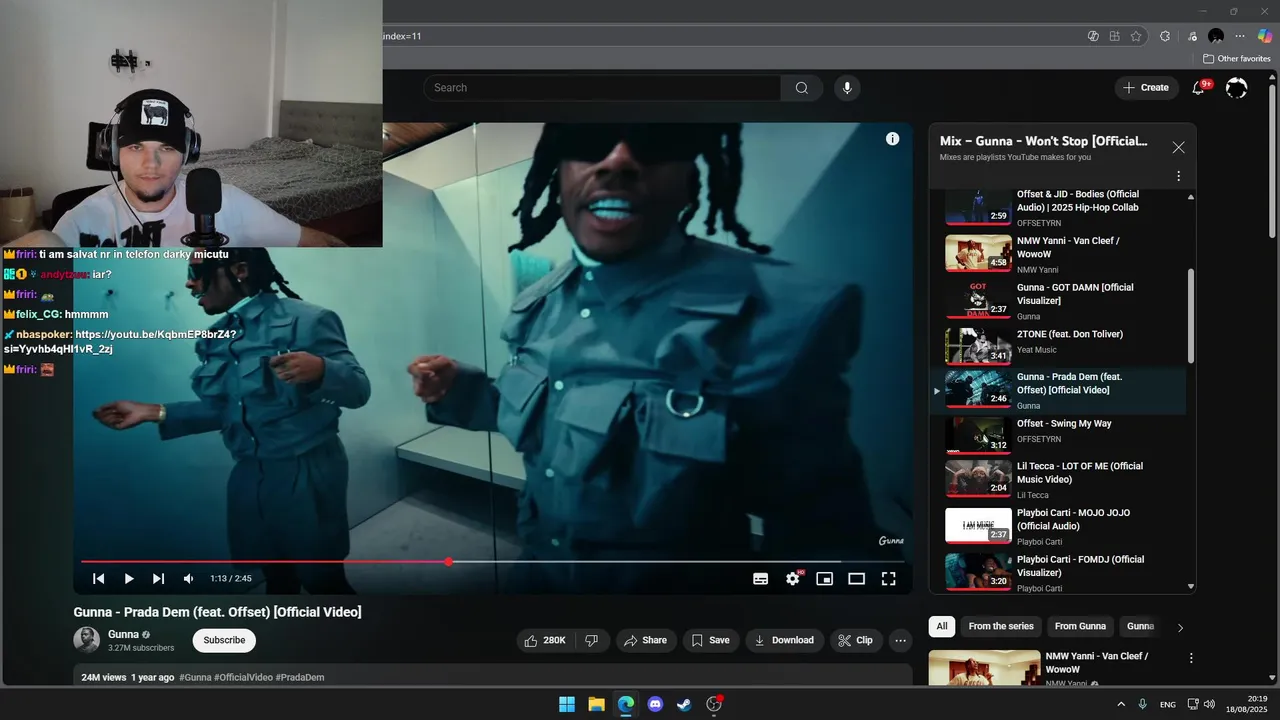Click the video progress scrubber dot

point(449,562)
